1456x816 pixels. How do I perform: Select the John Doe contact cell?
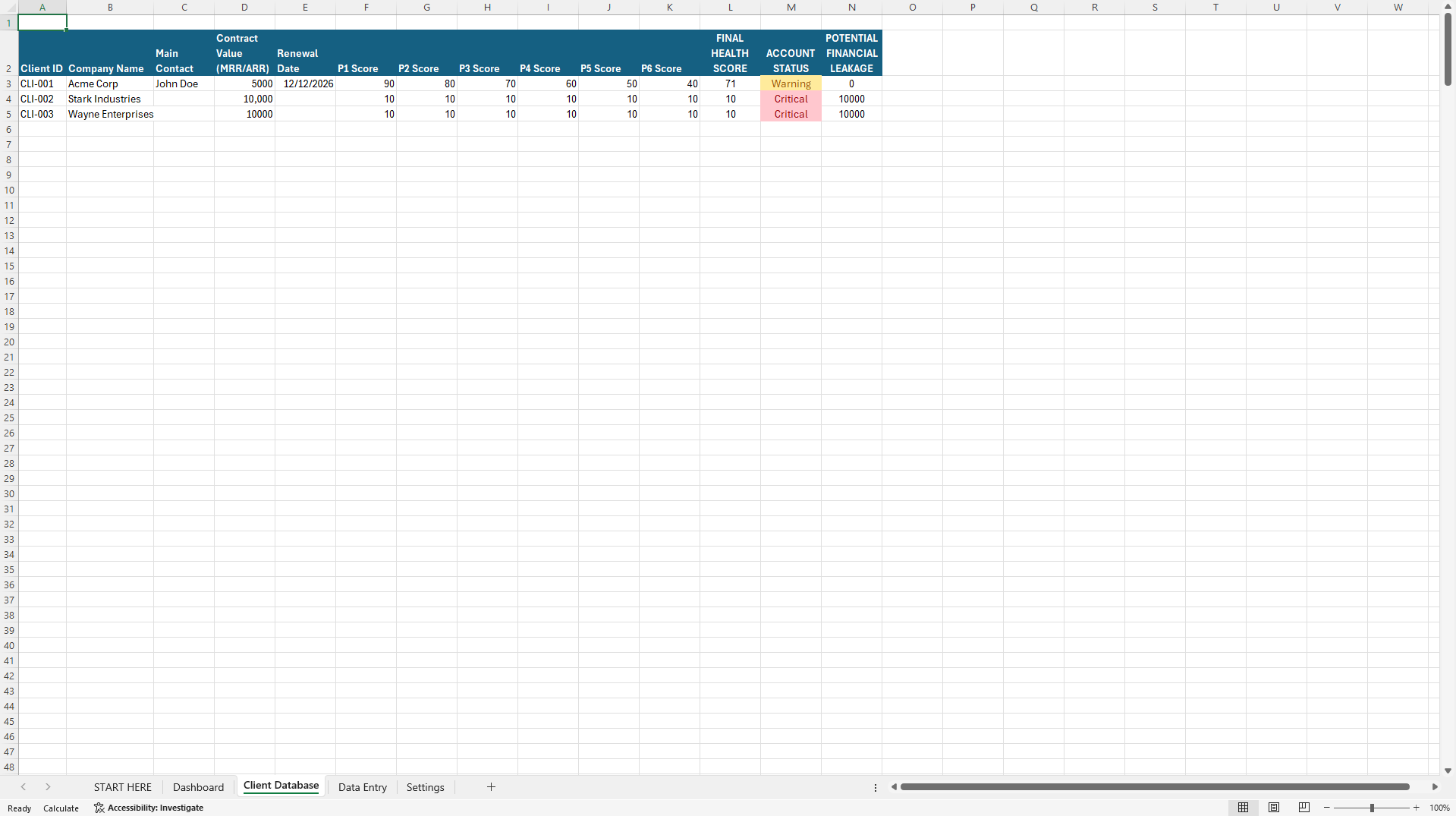point(184,83)
